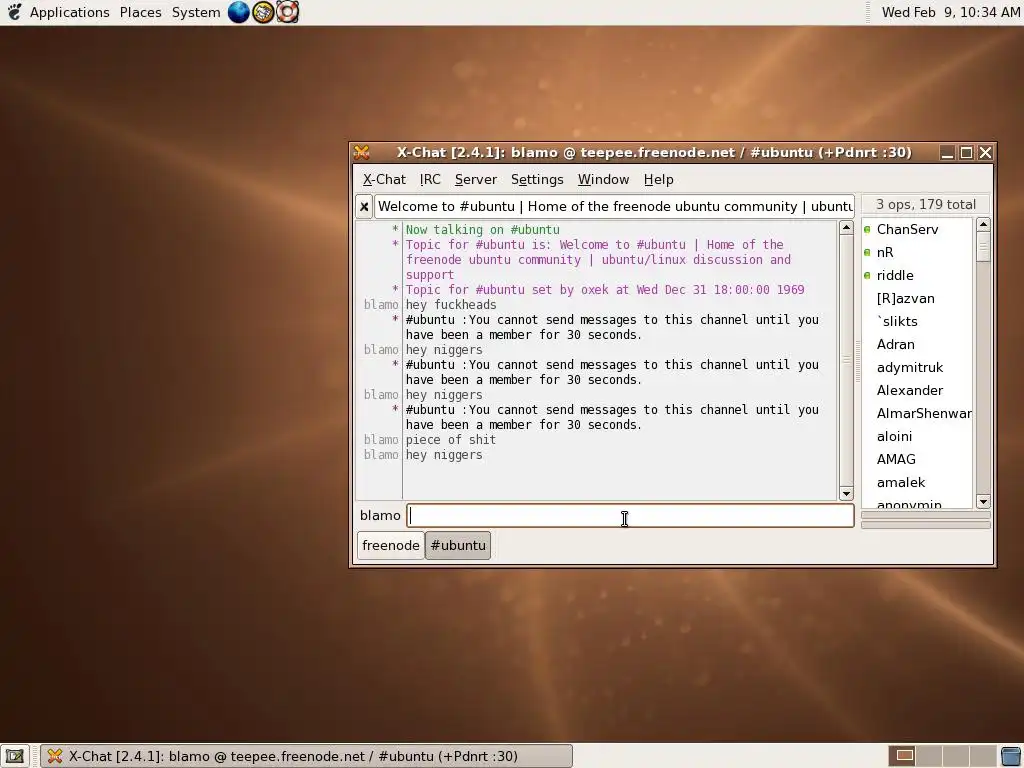Select AlmarShenwar in the user list
The height and width of the screenshot is (768, 1024).
coord(918,413)
